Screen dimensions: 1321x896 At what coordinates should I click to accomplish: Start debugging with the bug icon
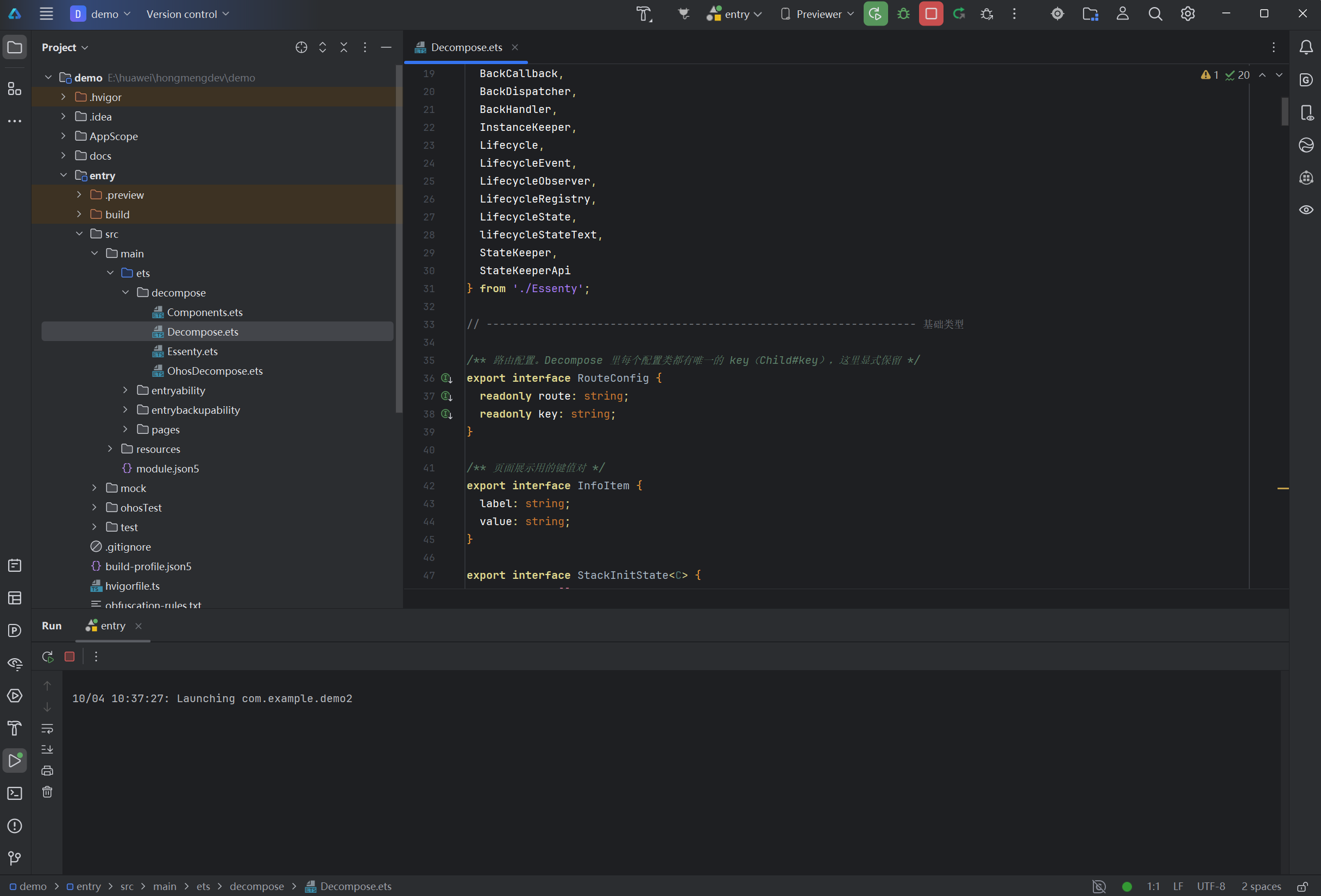[903, 14]
